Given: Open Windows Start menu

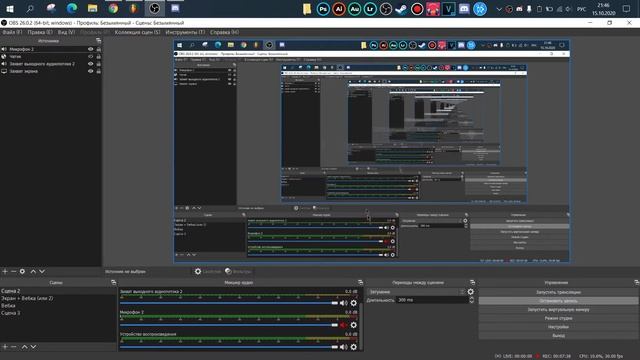Looking at the screenshot, I should 10,8.
